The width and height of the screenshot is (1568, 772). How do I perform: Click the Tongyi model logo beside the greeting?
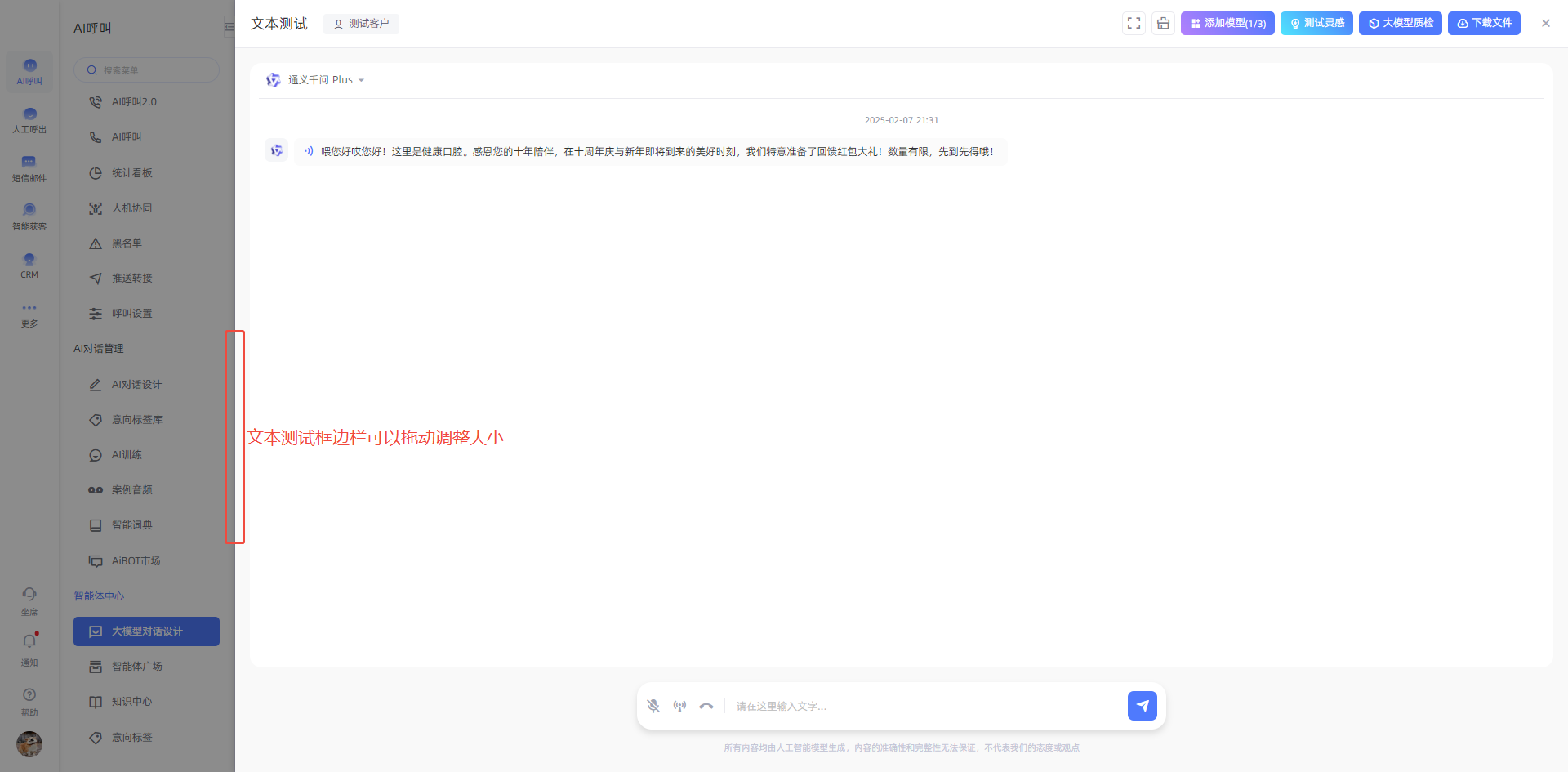(277, 150)
